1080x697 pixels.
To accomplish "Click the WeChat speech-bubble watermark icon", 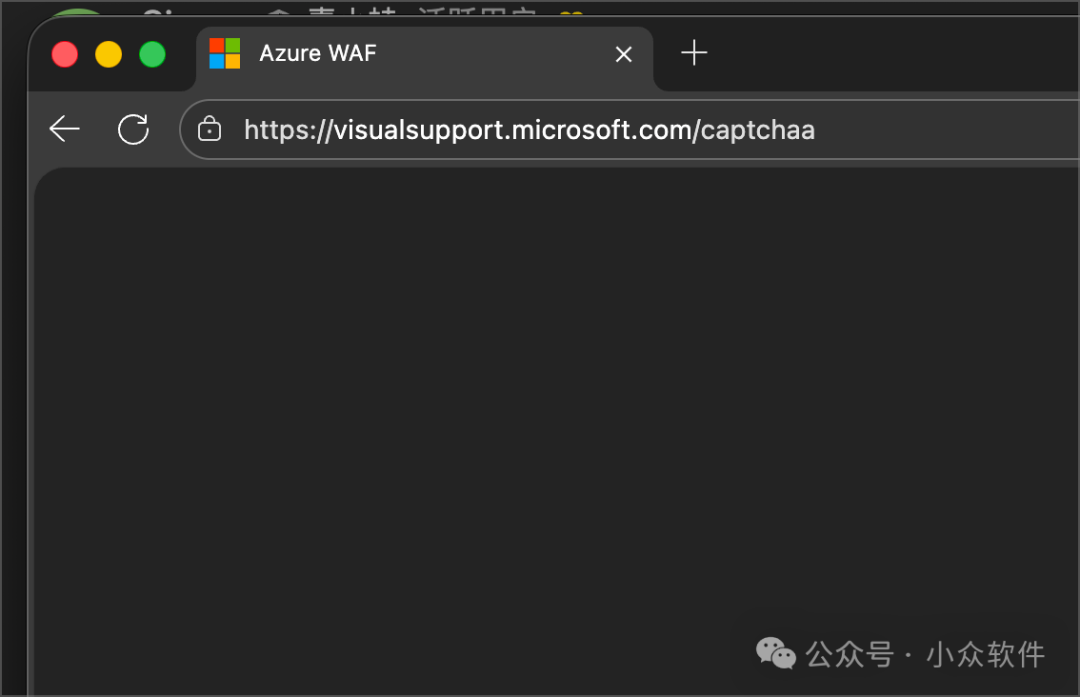I will (776, 654).
